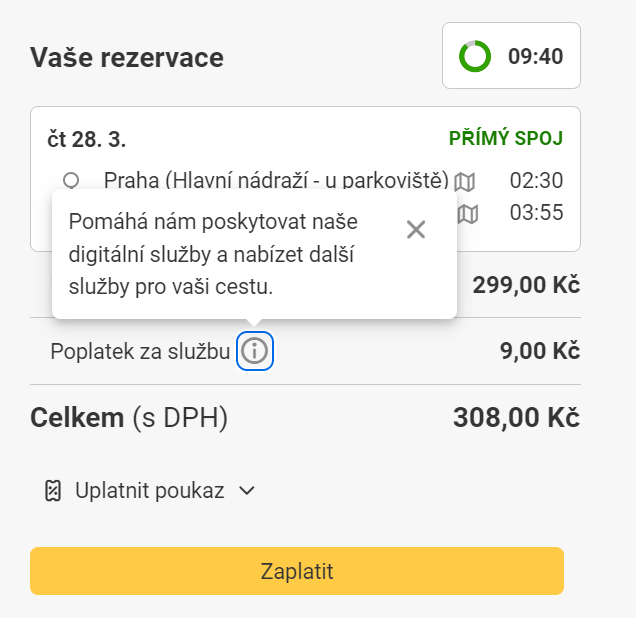Click the 9,00 Kč service fee amount

[539, 351]
